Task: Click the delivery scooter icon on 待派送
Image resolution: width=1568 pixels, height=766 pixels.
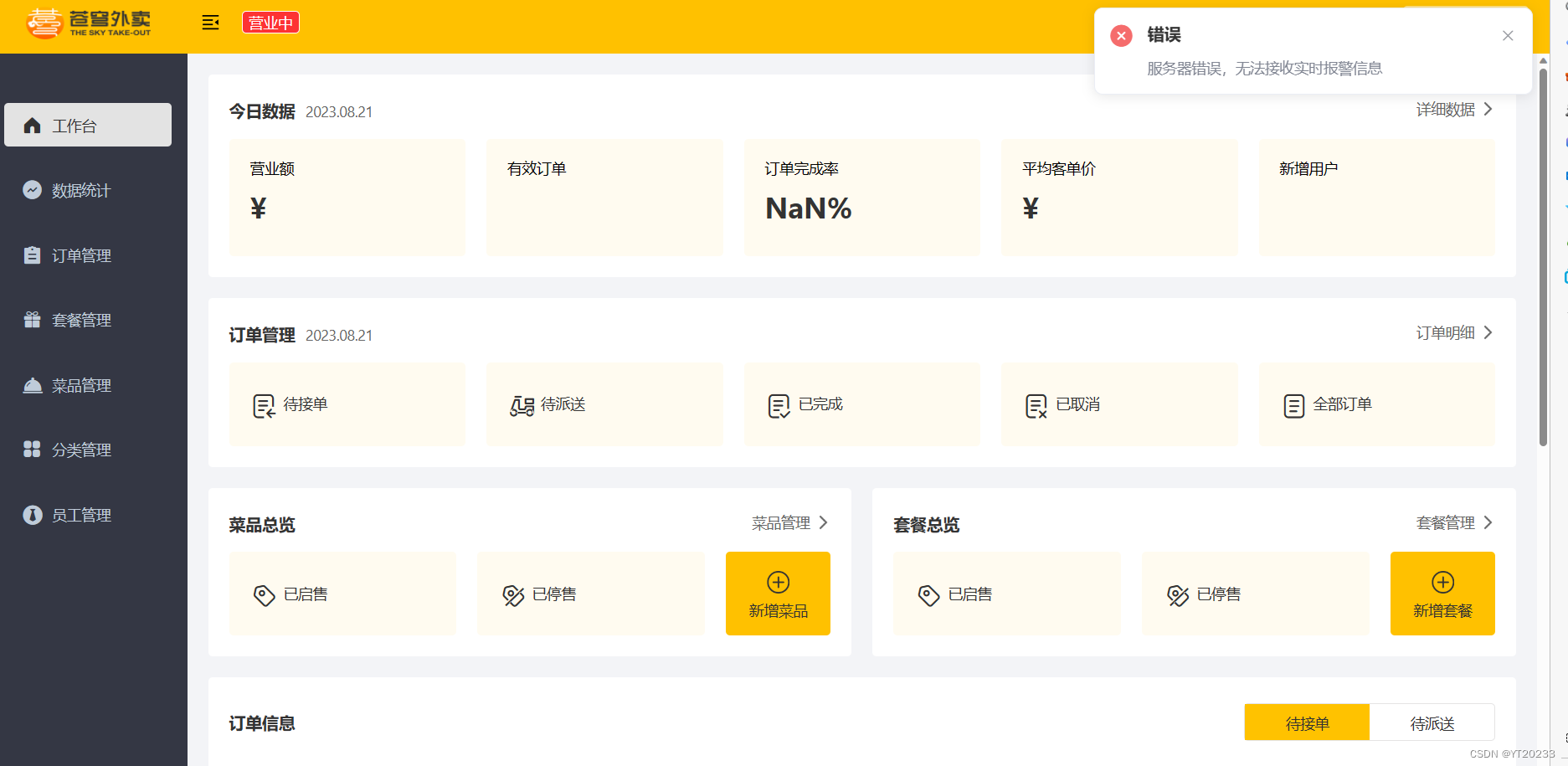Action: 522,406
